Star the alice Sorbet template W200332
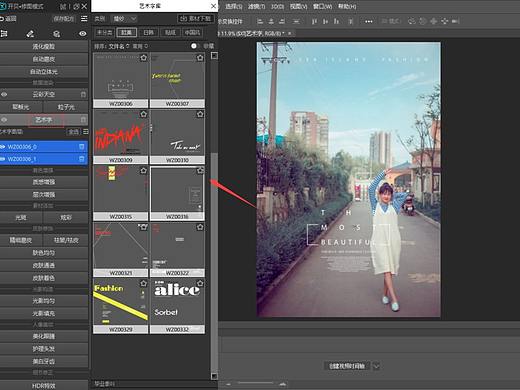This screenshot has width=520, height=390. point(200,283)
